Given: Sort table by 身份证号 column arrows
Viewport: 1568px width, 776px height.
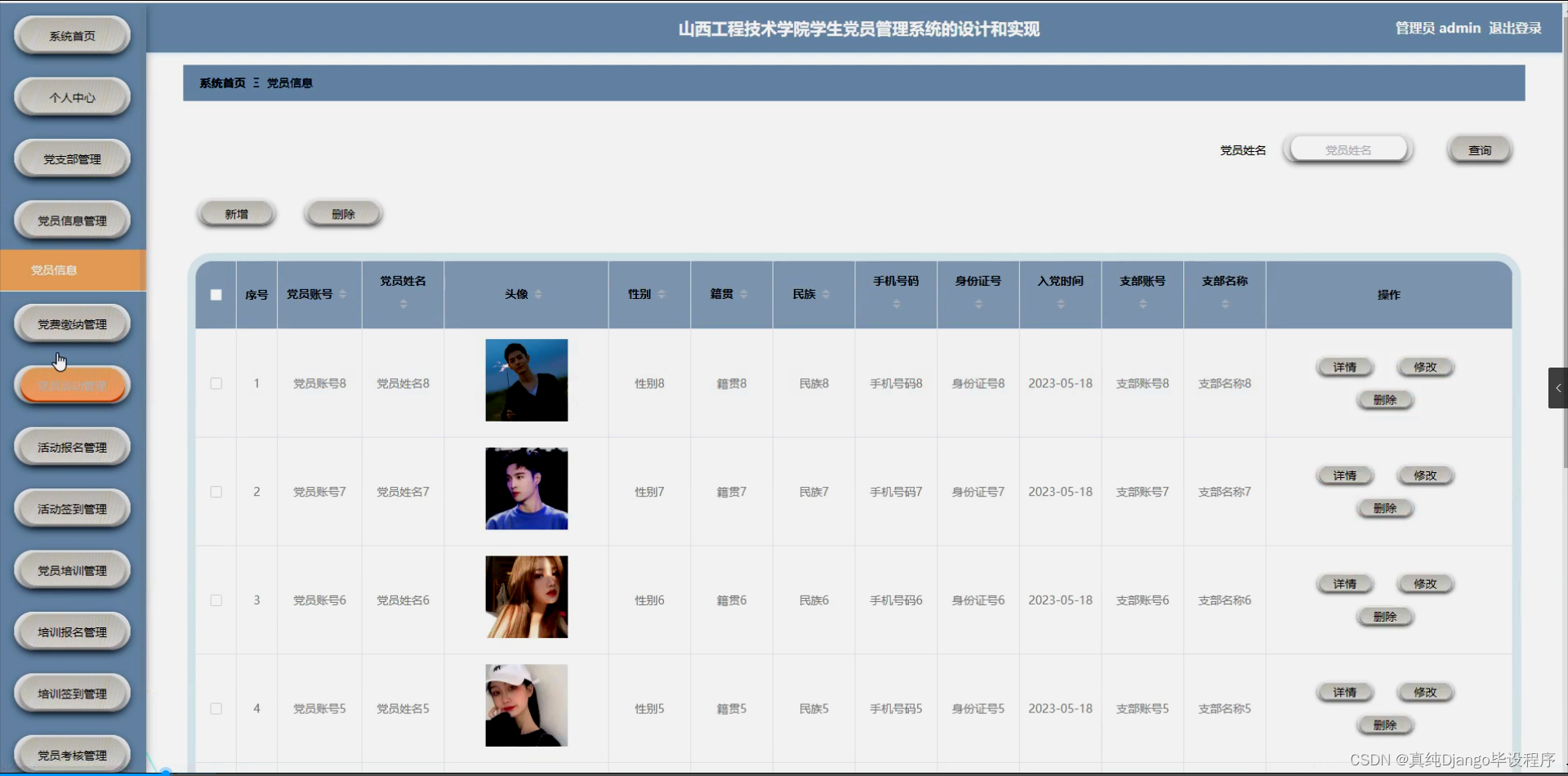Looking at the screenshot, I should [978, 305].
